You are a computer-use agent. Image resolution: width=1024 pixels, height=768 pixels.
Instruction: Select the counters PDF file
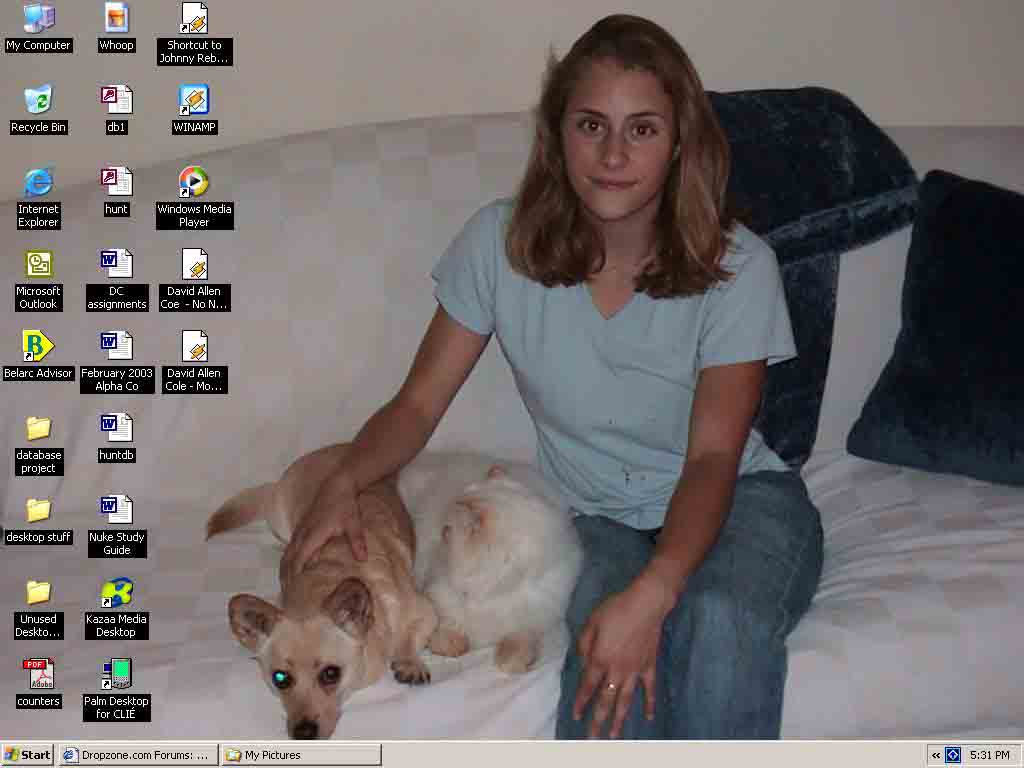coord(38,675)
